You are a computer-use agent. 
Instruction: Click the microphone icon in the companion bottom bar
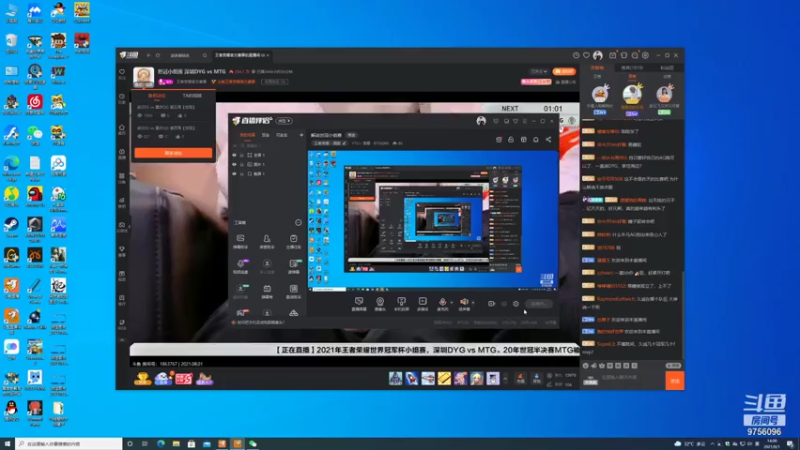coord(442,302)
